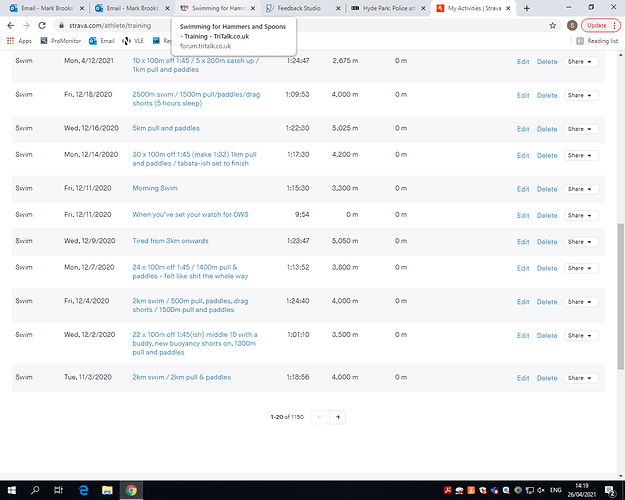Open the Reading list
The image size is (625, 500).
(597, 41)
